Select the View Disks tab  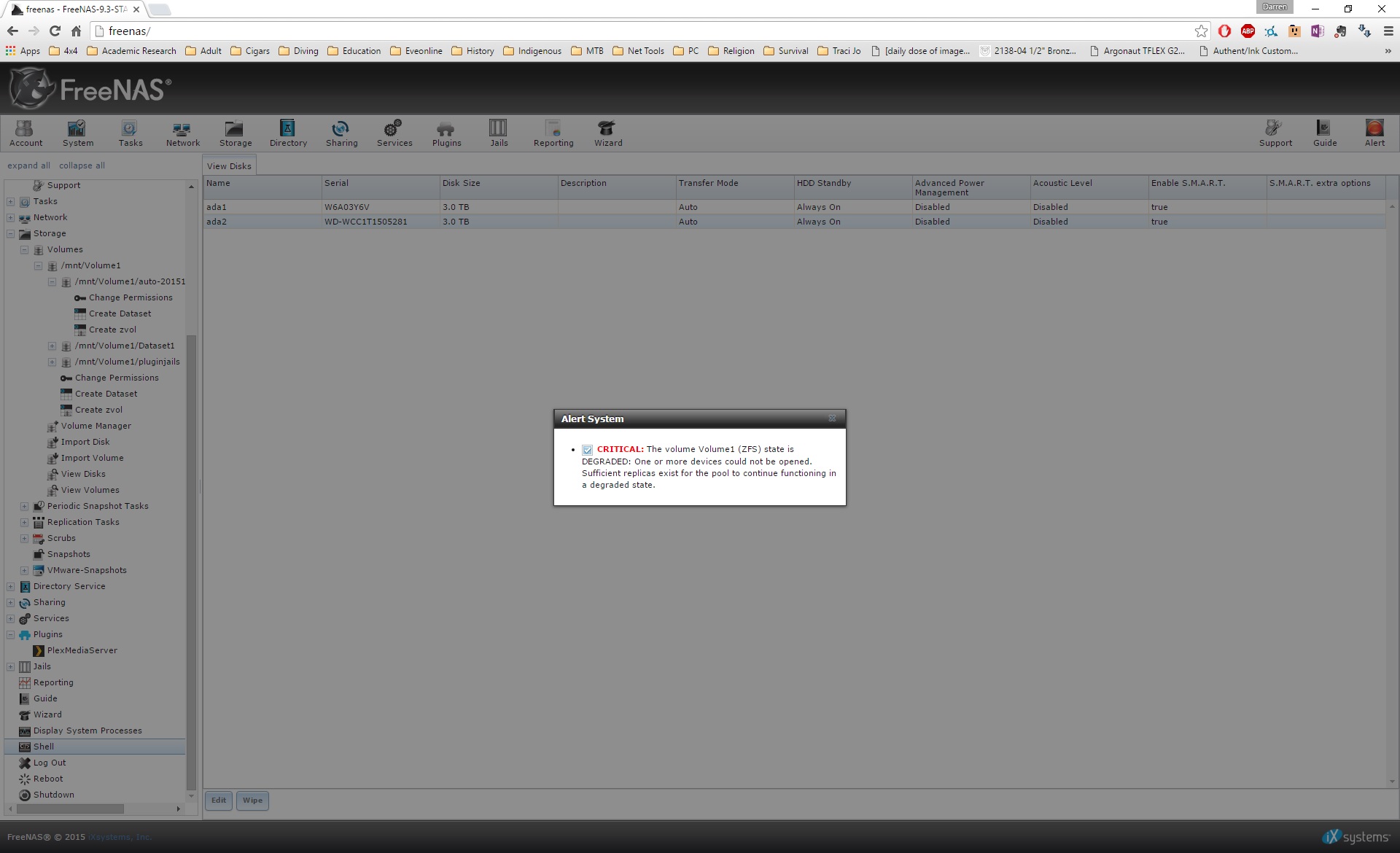click(x=229, y=165)
